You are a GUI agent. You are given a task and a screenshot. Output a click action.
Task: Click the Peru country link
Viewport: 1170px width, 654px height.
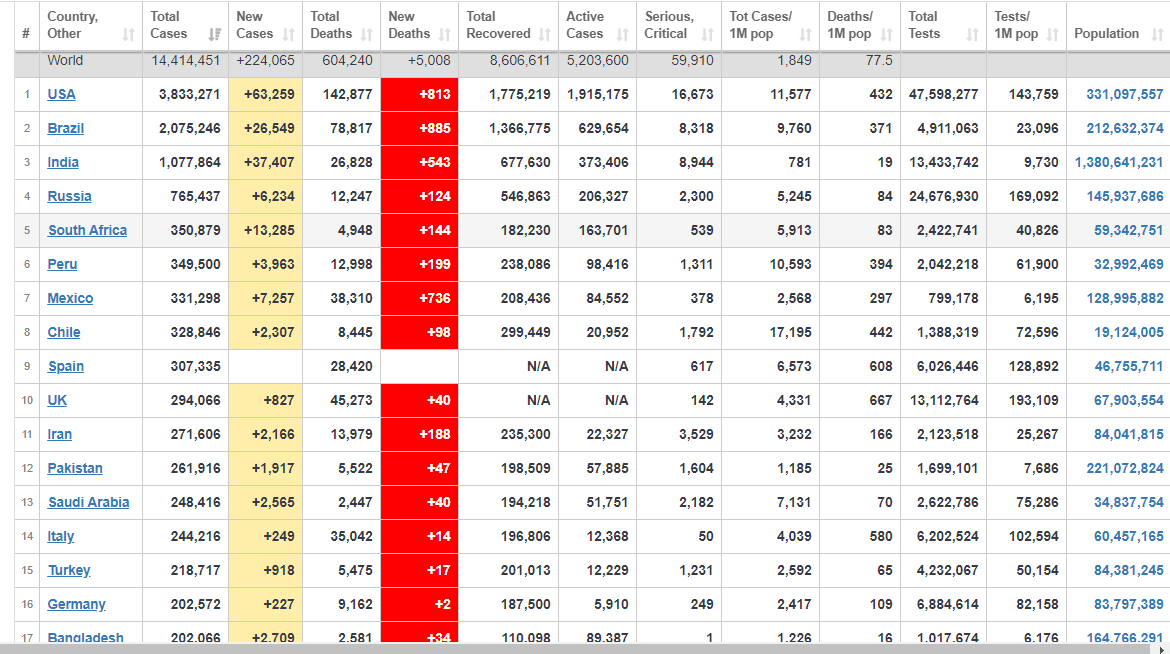click(62, 264)
